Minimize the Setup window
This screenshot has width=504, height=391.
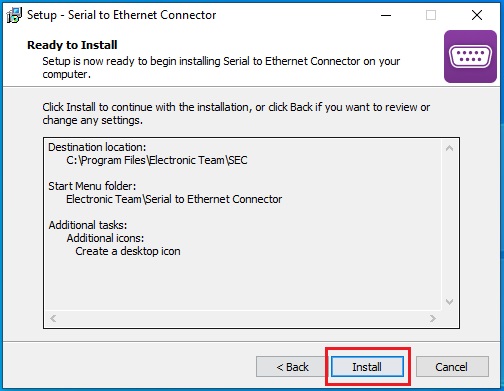[386, 15]
